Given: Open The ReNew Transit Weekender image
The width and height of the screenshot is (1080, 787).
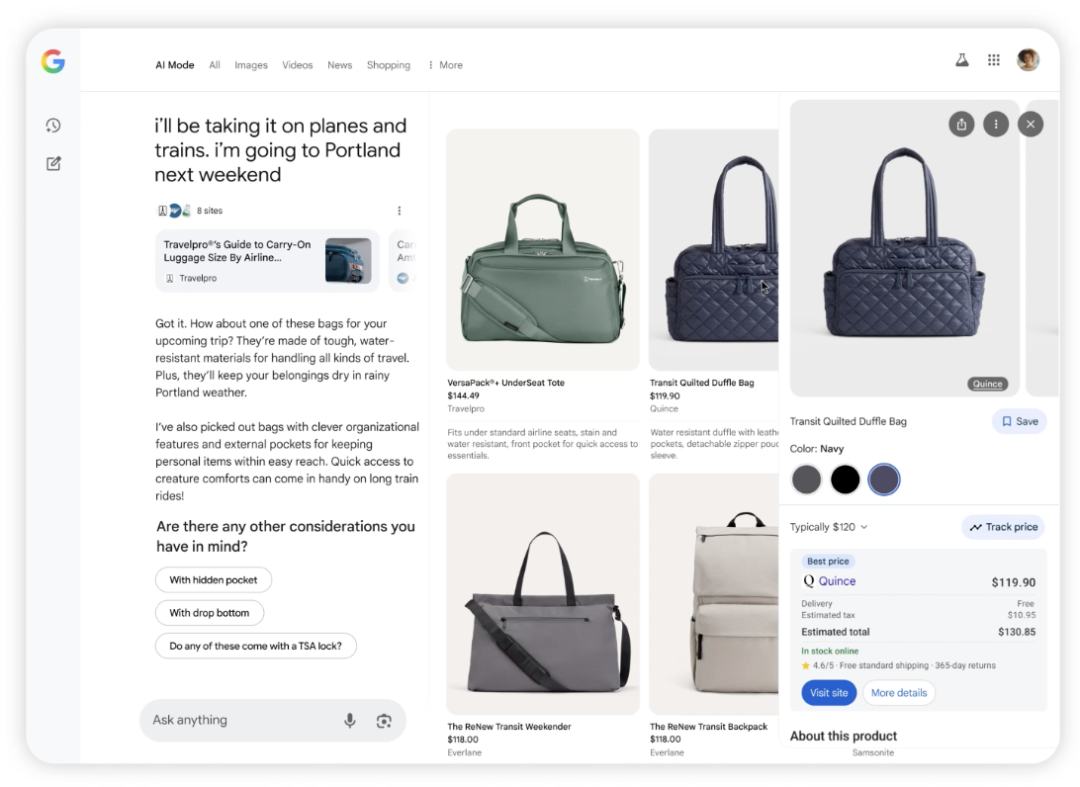Looking at the screenshot, I should click(543, 594).
